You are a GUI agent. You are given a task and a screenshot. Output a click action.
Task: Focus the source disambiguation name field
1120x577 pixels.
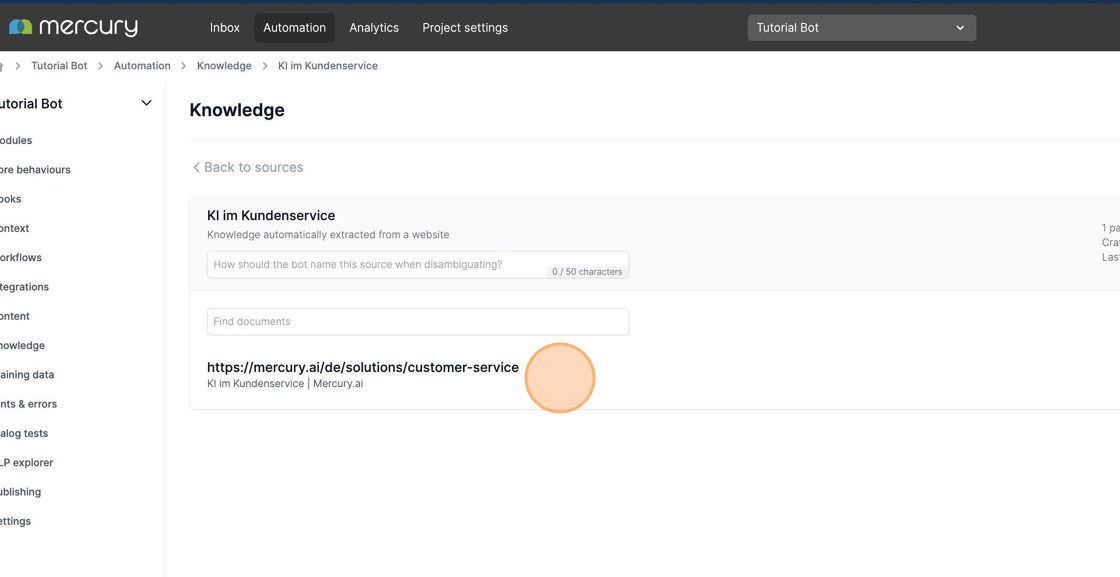tap(418, 264)
